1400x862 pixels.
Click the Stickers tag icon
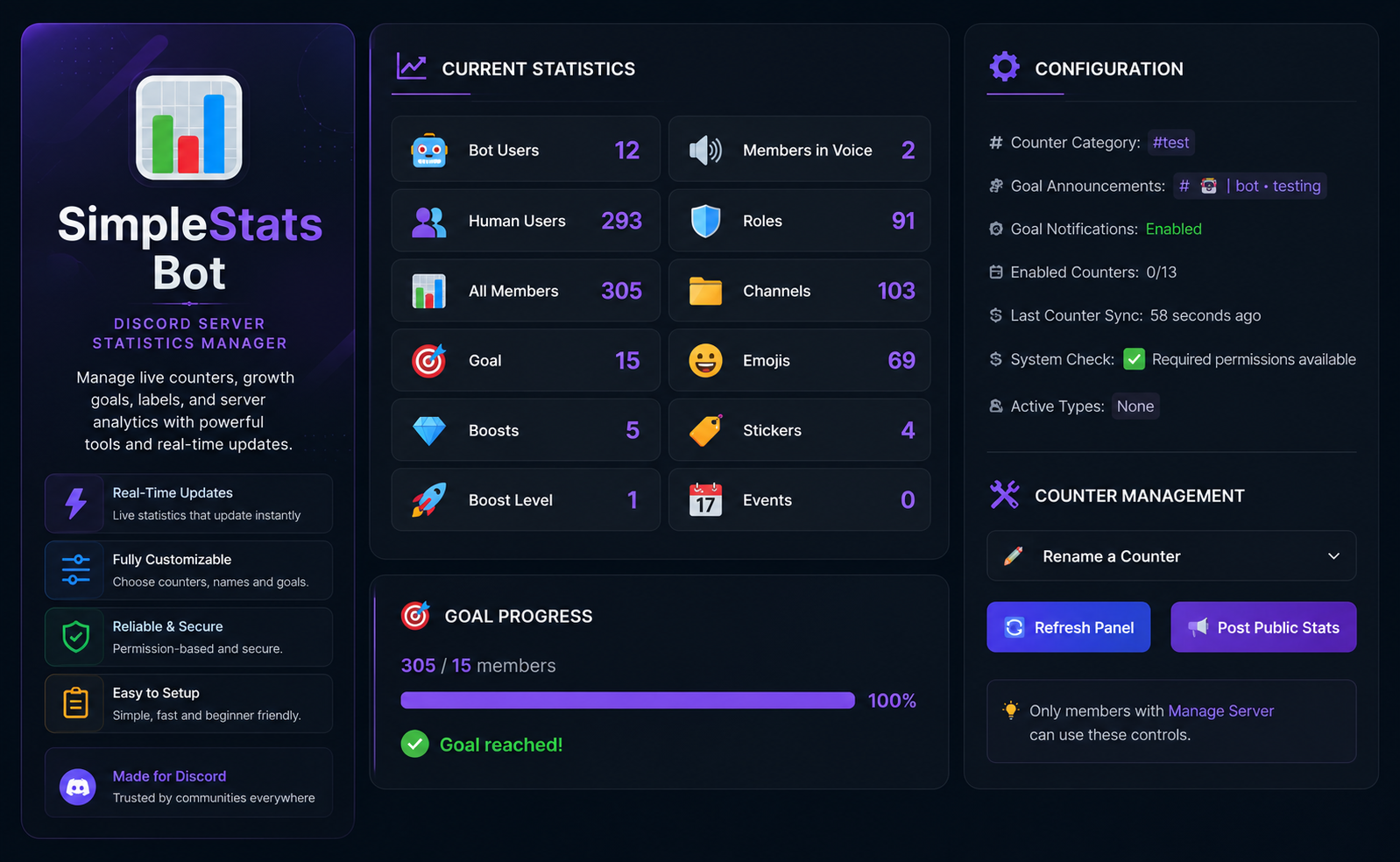click(x=705, y=430)
